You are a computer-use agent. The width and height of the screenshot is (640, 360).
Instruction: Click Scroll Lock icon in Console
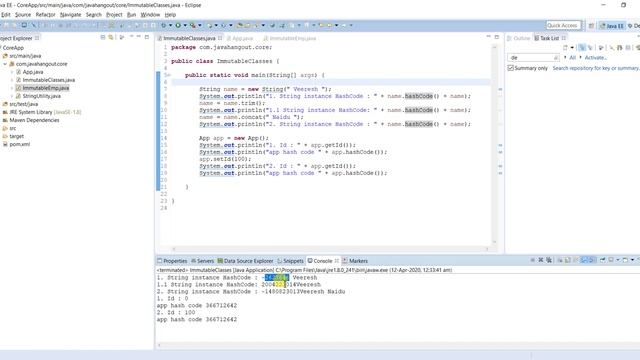(x=567, y=260)
